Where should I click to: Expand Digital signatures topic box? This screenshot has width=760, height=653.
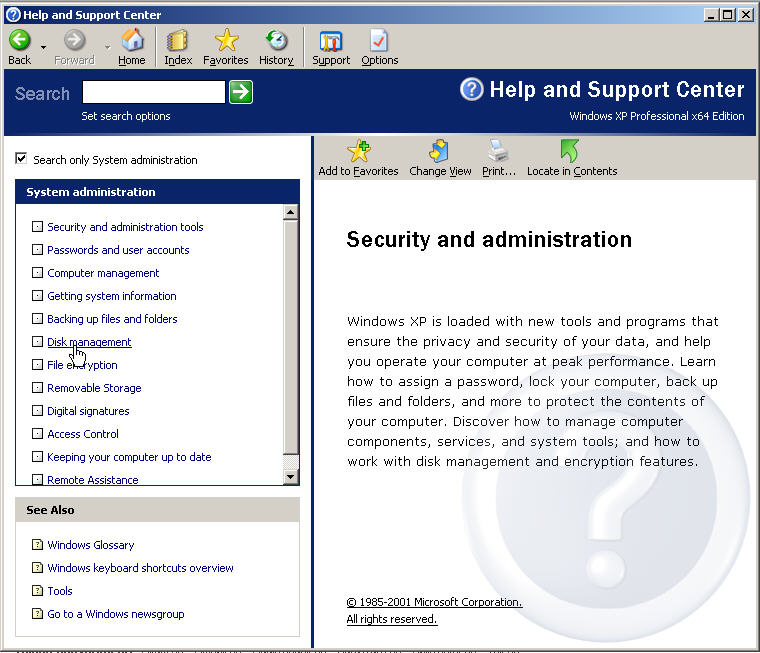pos(37,411)
